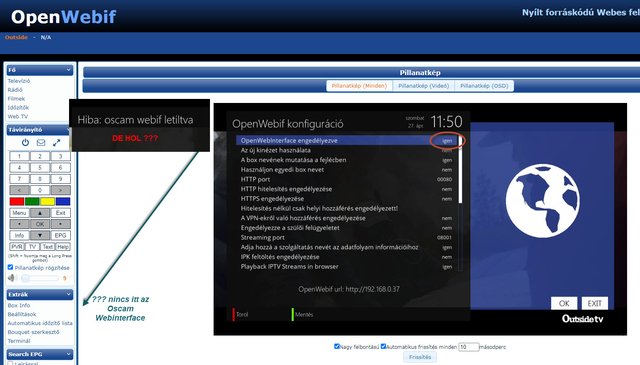Click the OpenWebif logo
The width and height of the screenshot is (640, 365).
pos(64,17)
